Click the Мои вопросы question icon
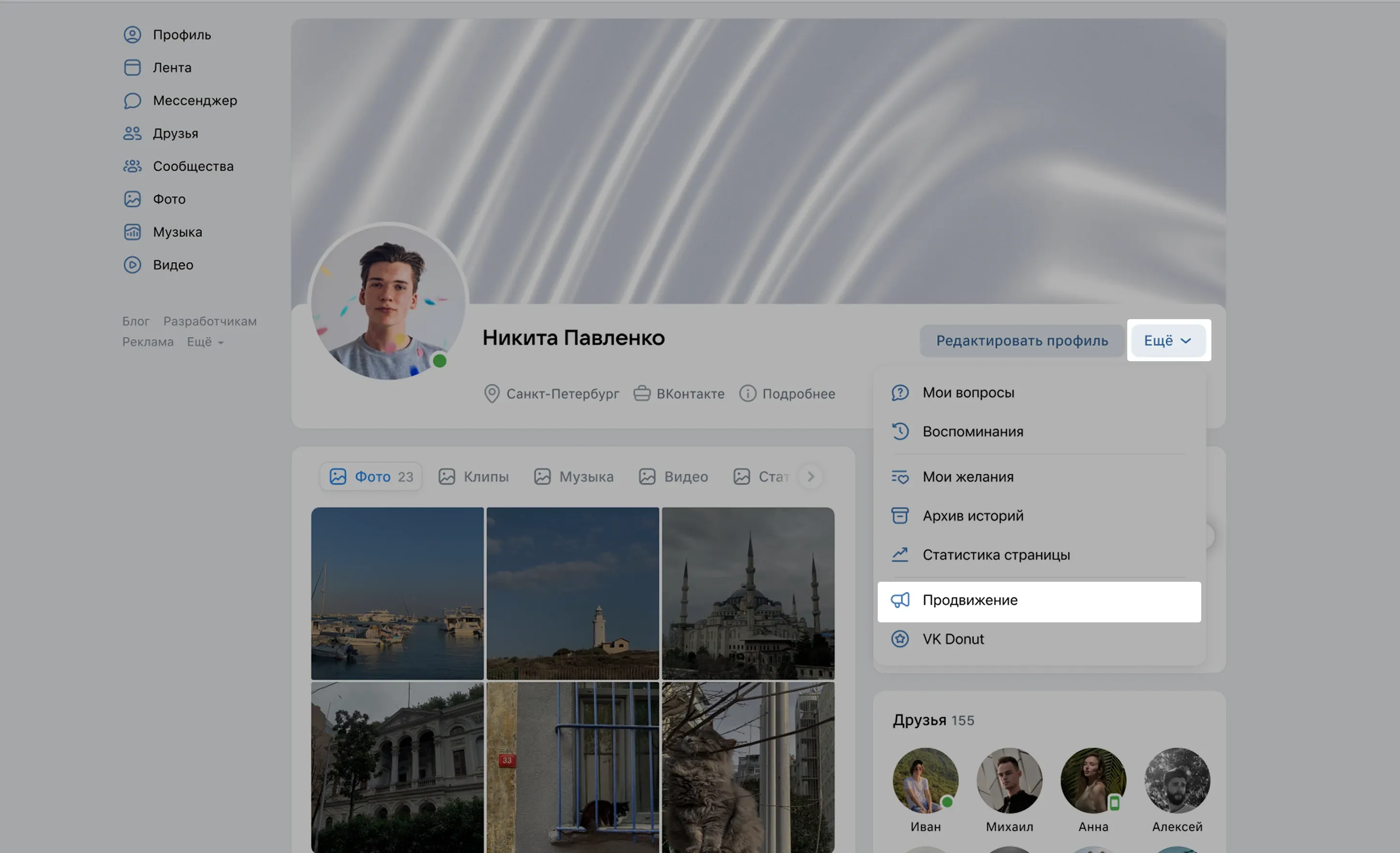The height and width of the screenshot is (853, 1400). coord(900,393)
